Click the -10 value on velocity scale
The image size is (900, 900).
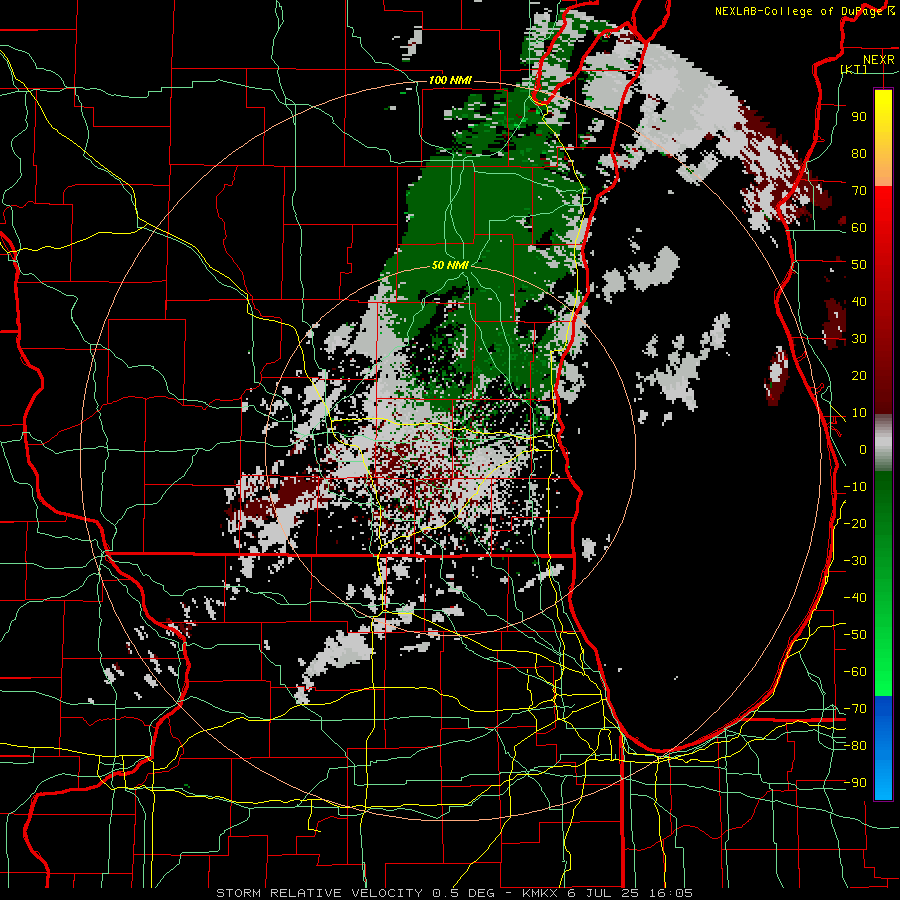coord(855,487)
